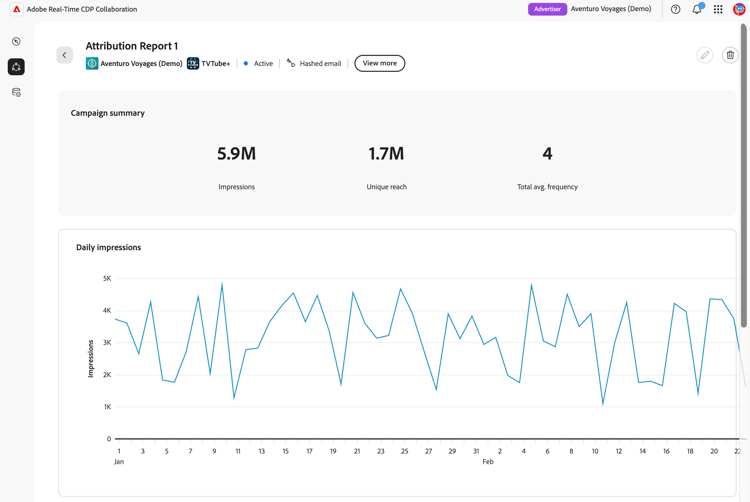The image size is (750, 502).
Task: Select the highlighted collaboration sidebar icon
Action: point(16,67)
